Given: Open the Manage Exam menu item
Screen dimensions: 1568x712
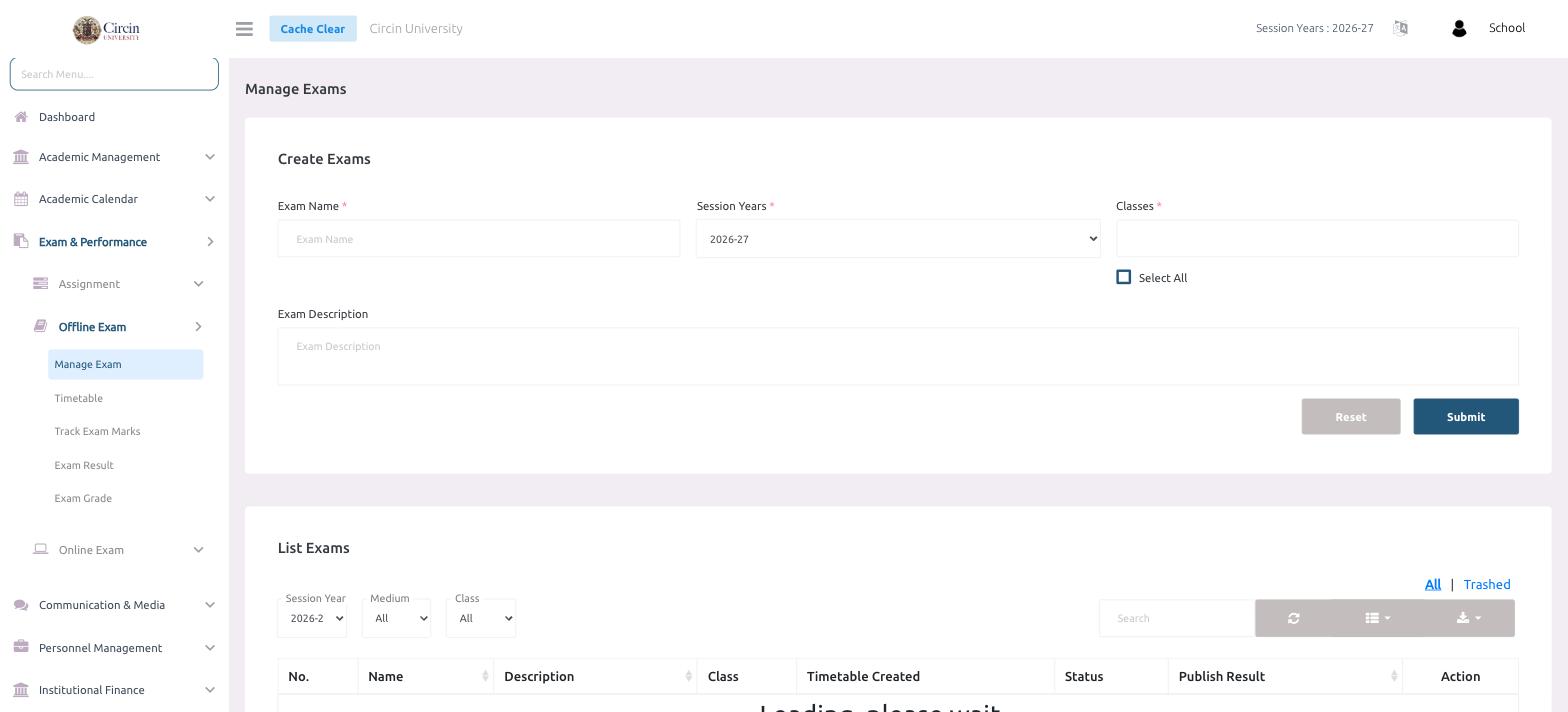Looking at the screenshot, I should point(125,364).
